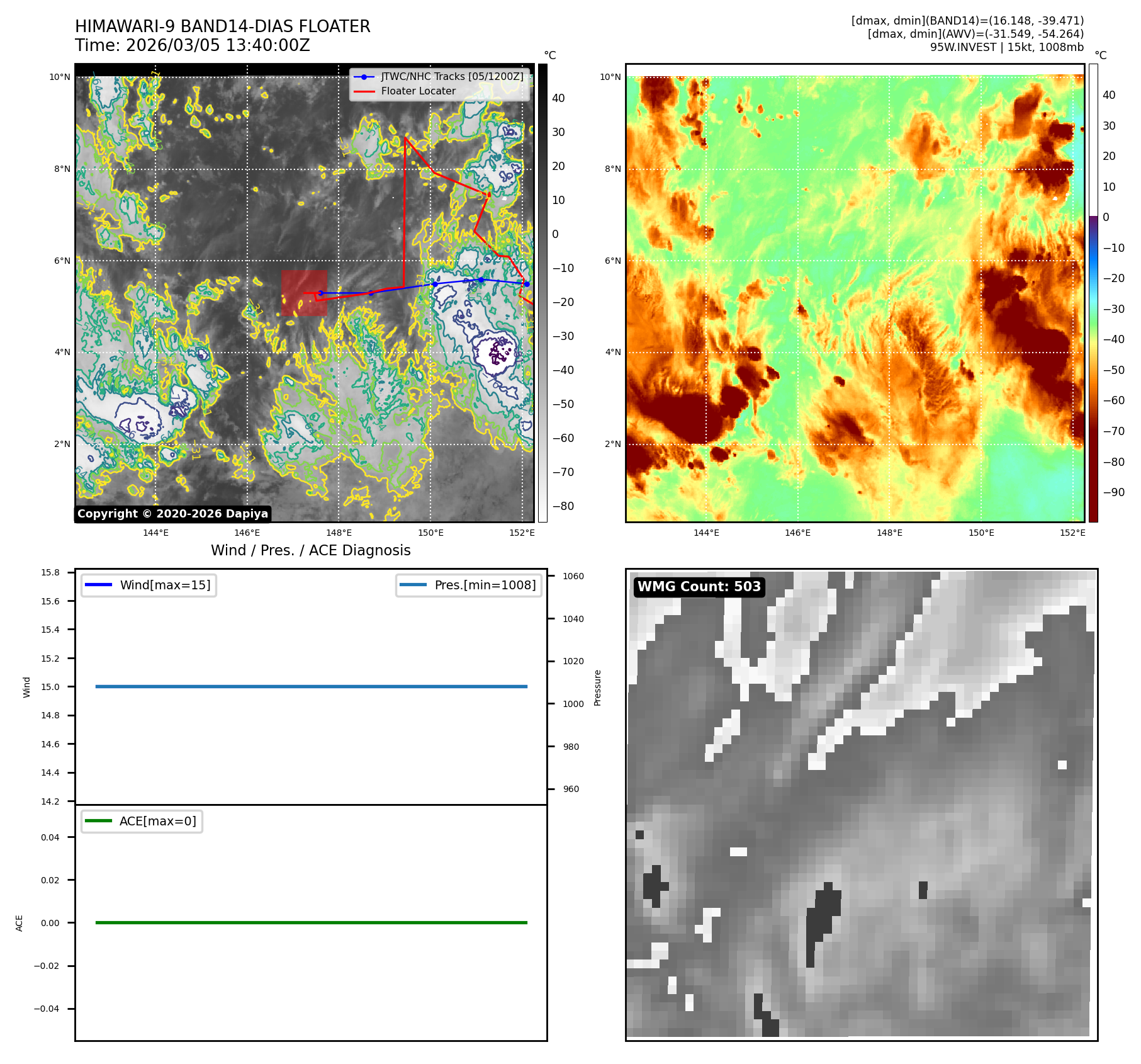Click the blue line marker in the JTWC/NHC Tracks legend
This screenshot has height=1064, width=1141.
(x=364, y=77)
